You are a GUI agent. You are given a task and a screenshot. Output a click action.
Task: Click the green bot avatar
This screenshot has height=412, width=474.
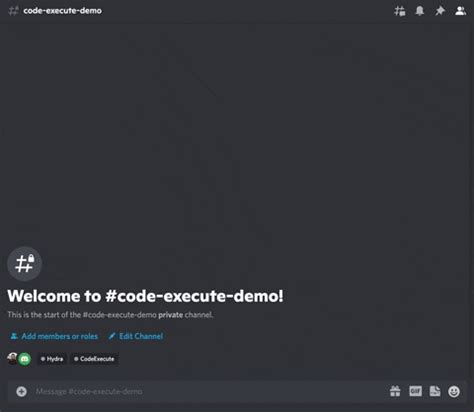25,359
